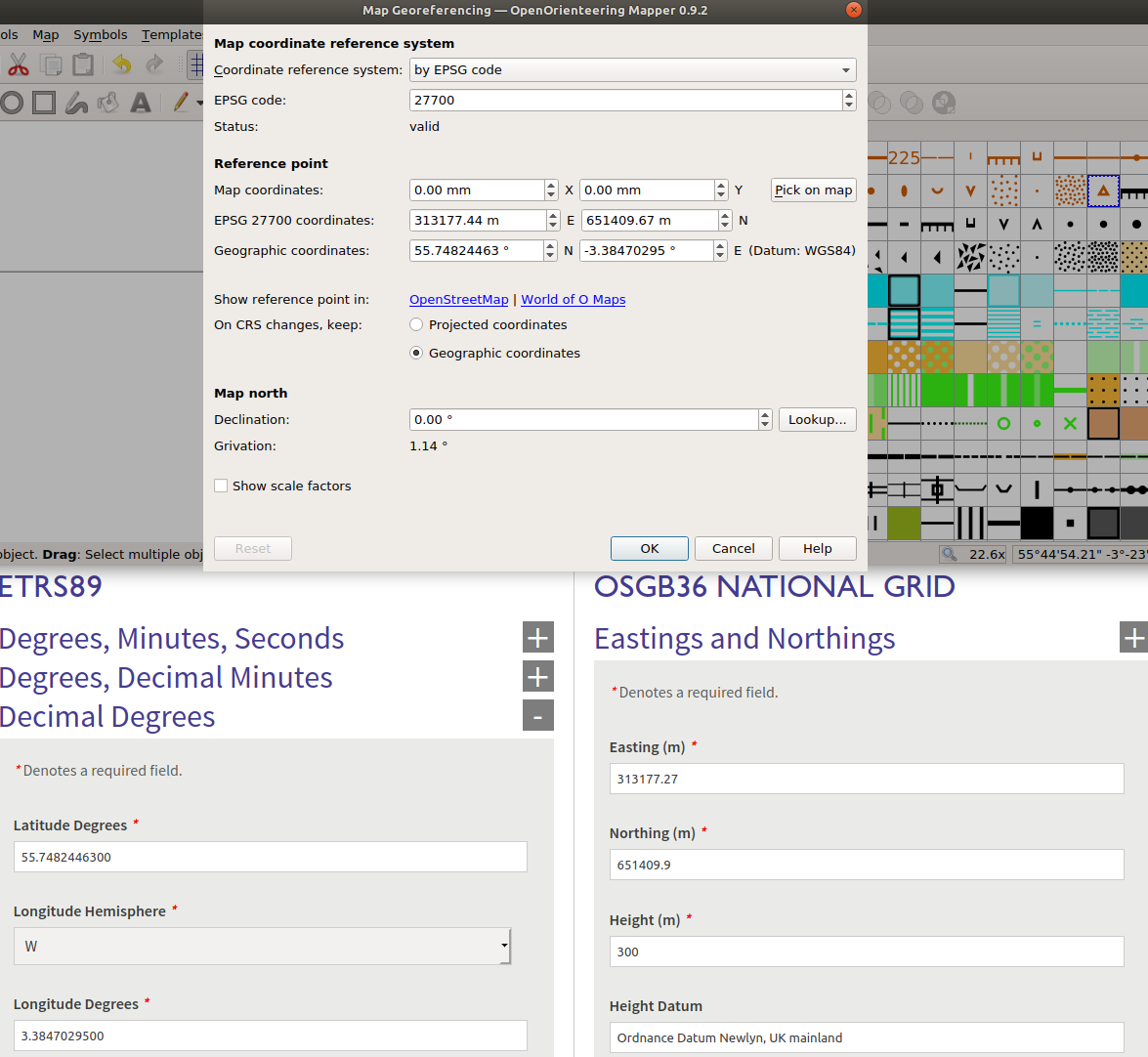
Task: Open the Longitude Hemisphere dropdown
Action: click(x=262, y=946)
